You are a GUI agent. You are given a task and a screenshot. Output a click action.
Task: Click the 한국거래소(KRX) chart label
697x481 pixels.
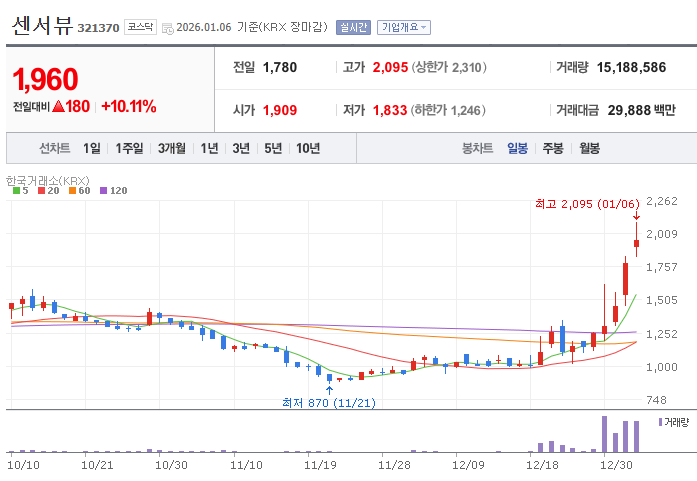pos(48,180)
